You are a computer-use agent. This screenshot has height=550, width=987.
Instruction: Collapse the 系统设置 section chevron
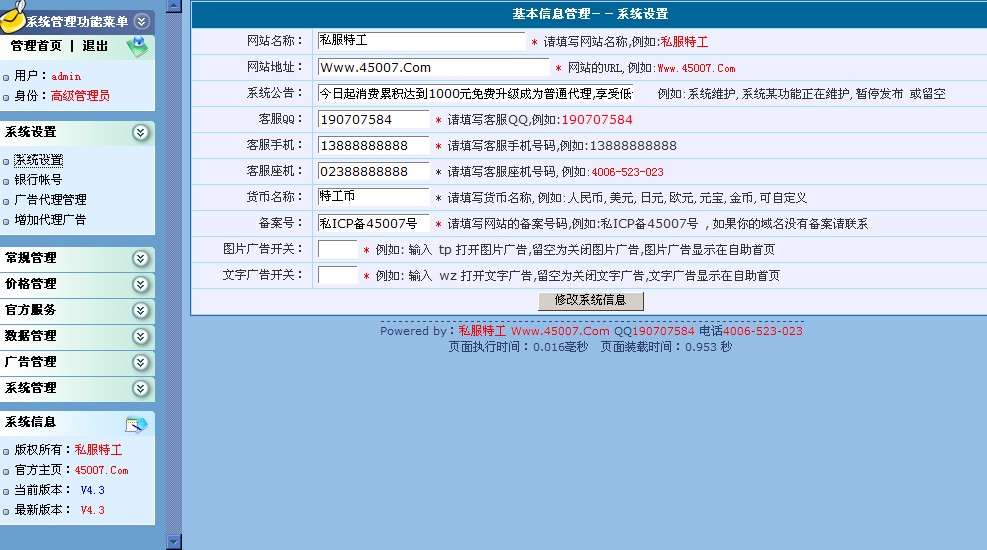(141, 132)
